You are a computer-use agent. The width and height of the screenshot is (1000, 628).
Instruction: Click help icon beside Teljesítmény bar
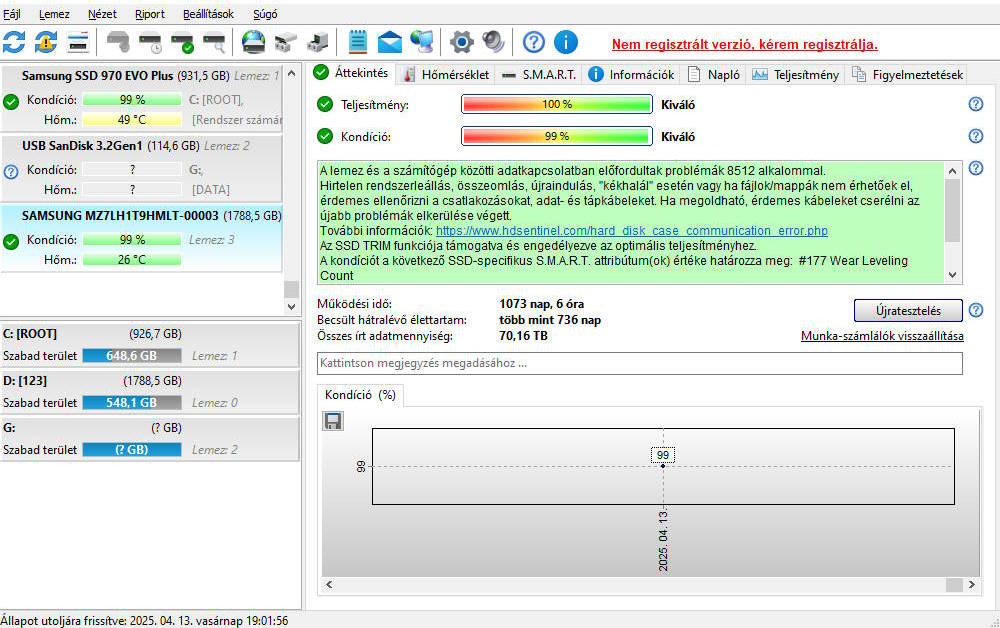[976, 104]
